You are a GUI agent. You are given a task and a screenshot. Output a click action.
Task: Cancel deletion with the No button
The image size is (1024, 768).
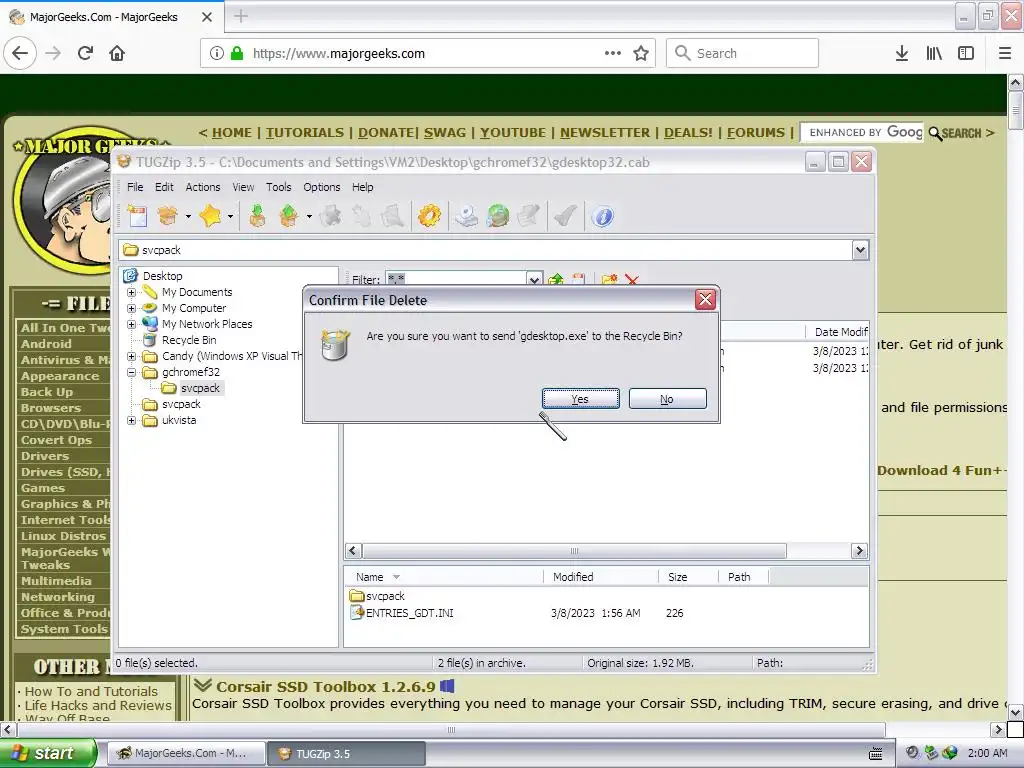(x=667, y=398)
